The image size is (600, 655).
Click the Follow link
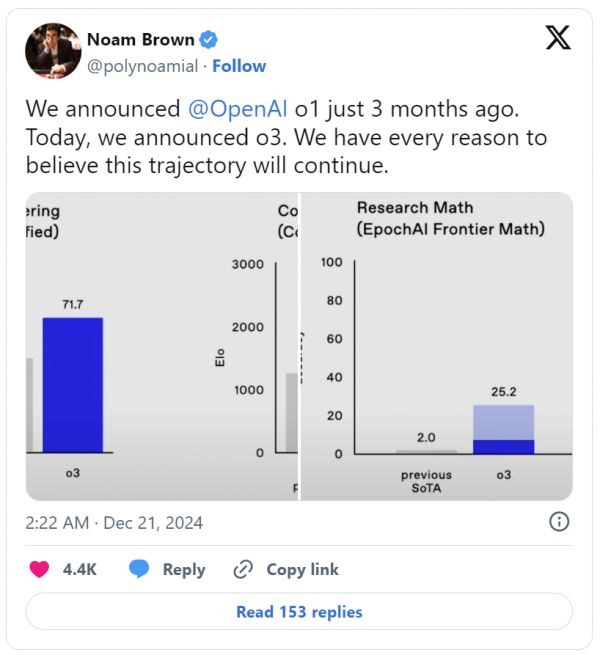point(239,66)
